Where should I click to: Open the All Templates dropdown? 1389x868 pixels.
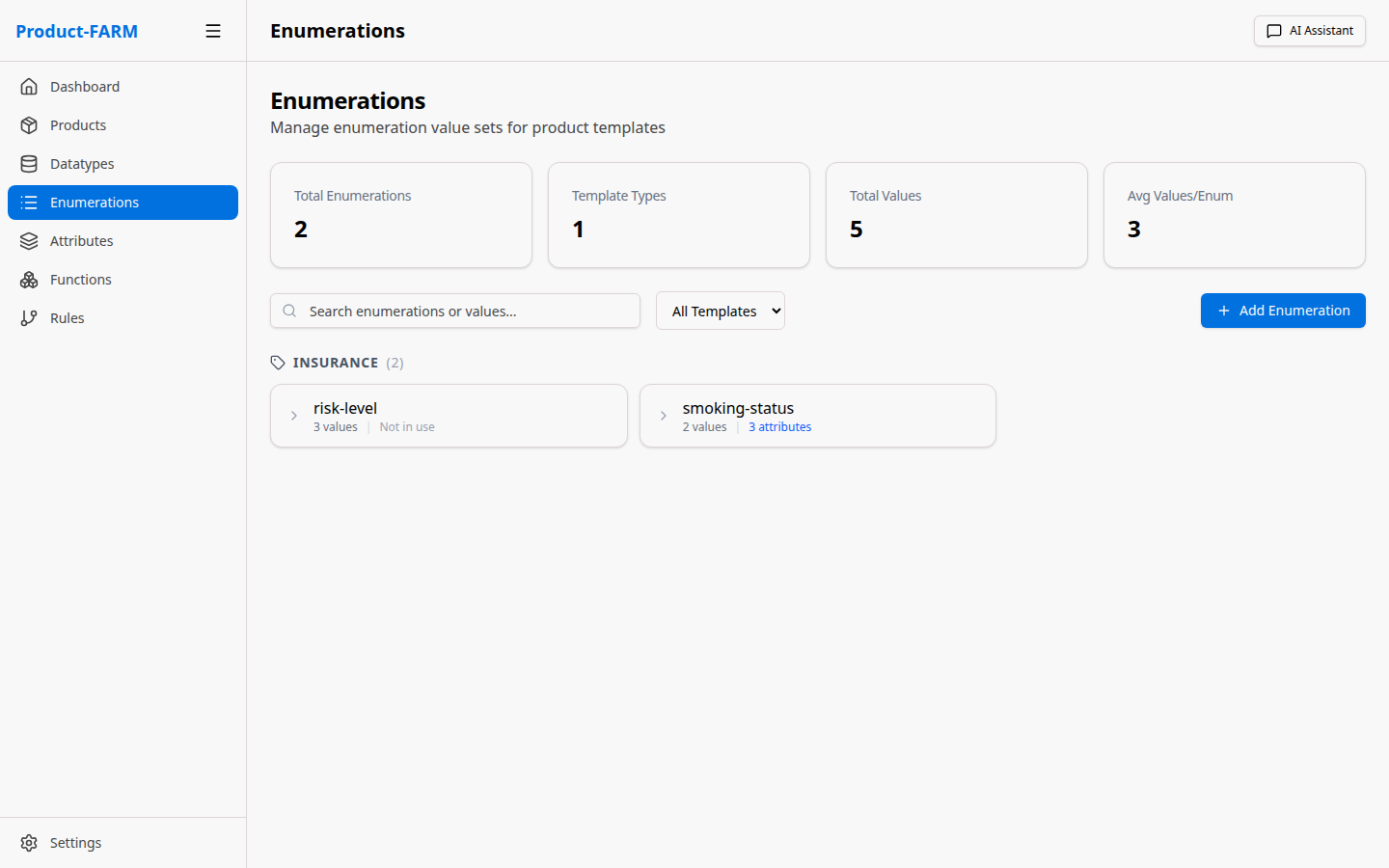pyautogui.click(x=720, y=311)
